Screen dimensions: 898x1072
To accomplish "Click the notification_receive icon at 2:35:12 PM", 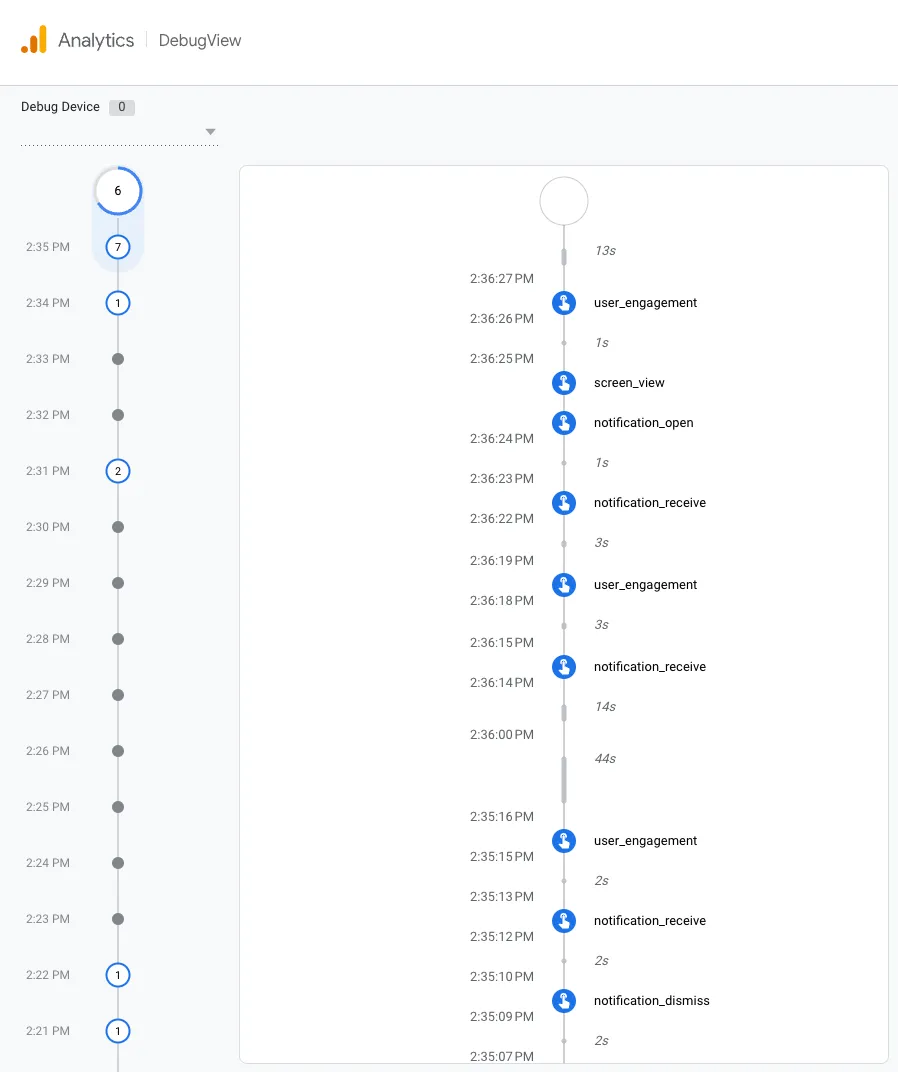I will coord(564,920).
